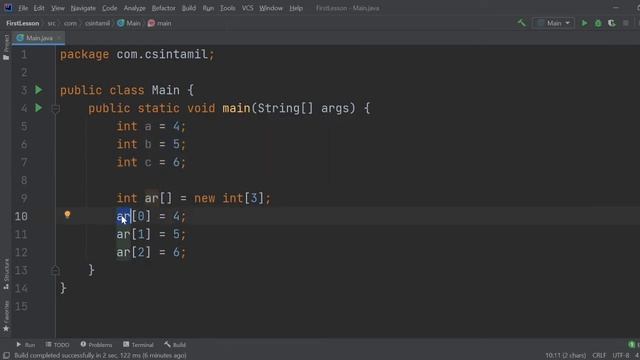
Task: Click line number 9 in gutter
Action: point(24,198)
